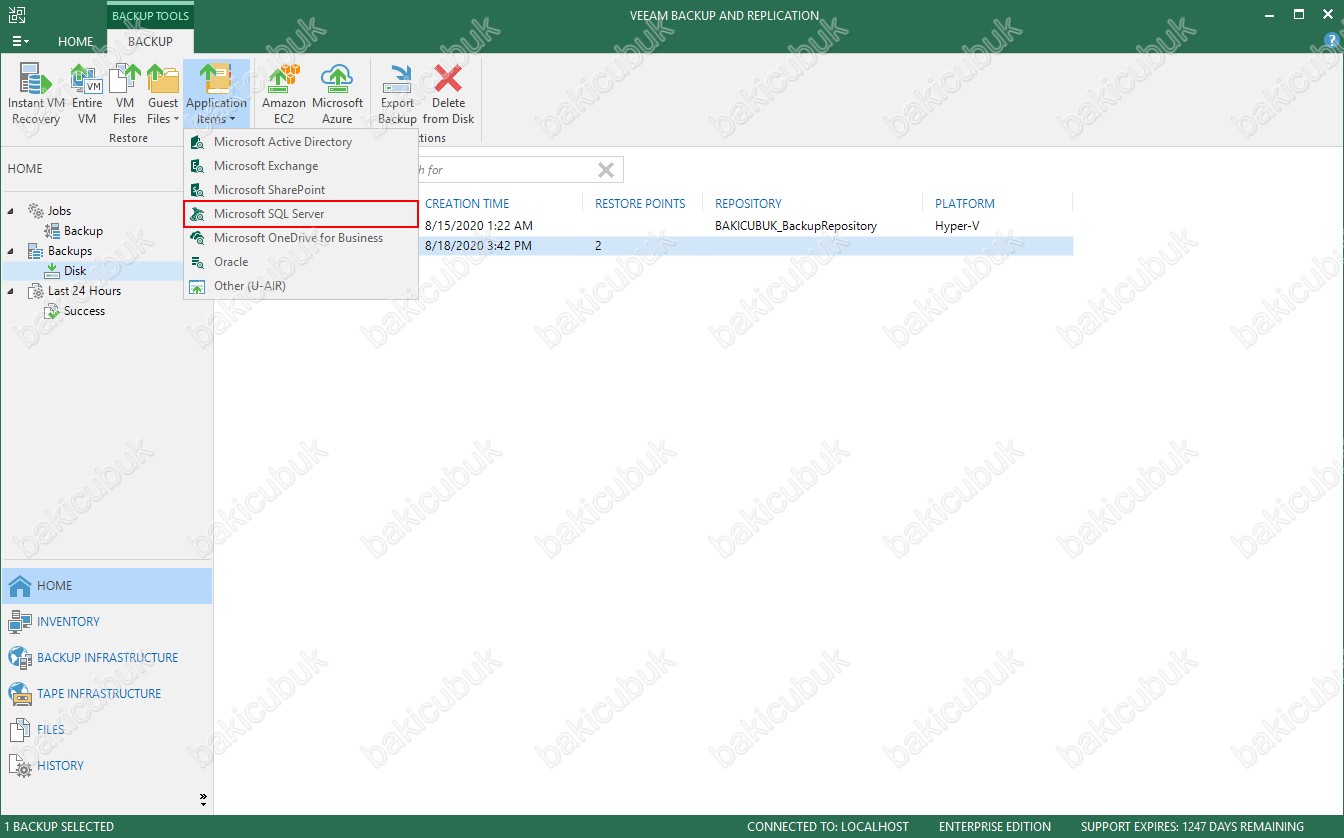Viewport: 1344px width, 838px height.
Task: Select Microsoft Active Directory menu entry
Action: [300, 142]
